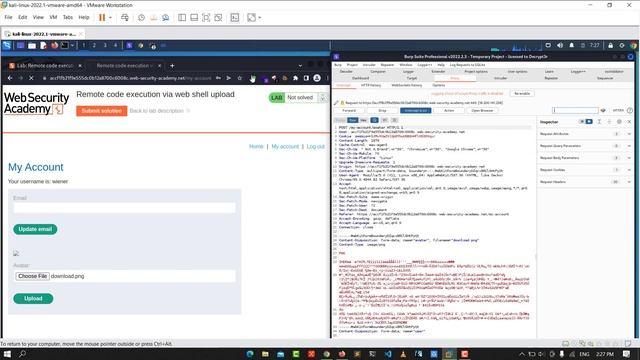Toggle Intercept is on button
The image size is (640, 360).
click(416, 111)
